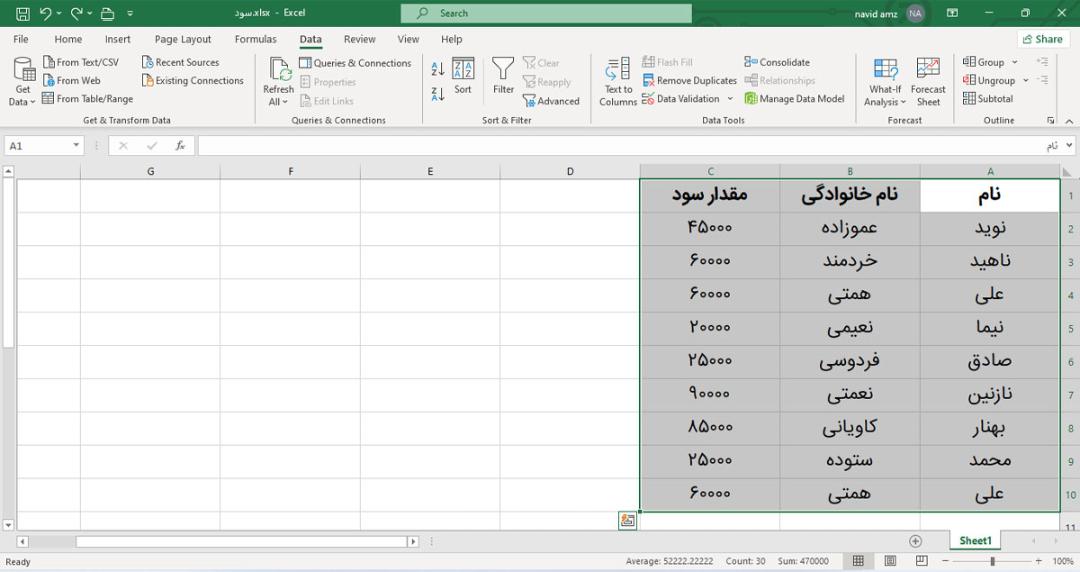This screenshot has width=1080, height=572.
Task: Click the Search box in title bar
Action: (x=546, y=13)
